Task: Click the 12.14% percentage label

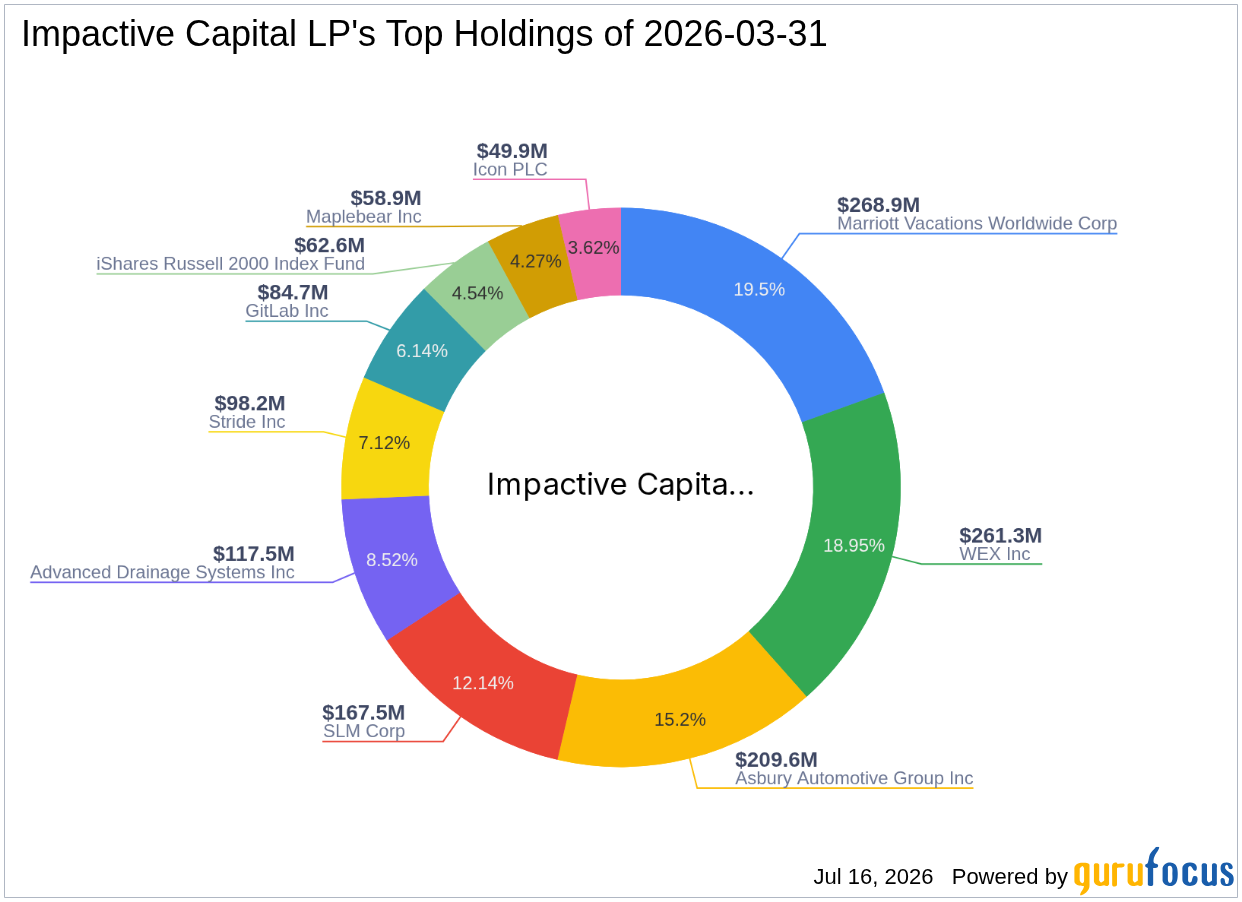Action: pos(482,683)
